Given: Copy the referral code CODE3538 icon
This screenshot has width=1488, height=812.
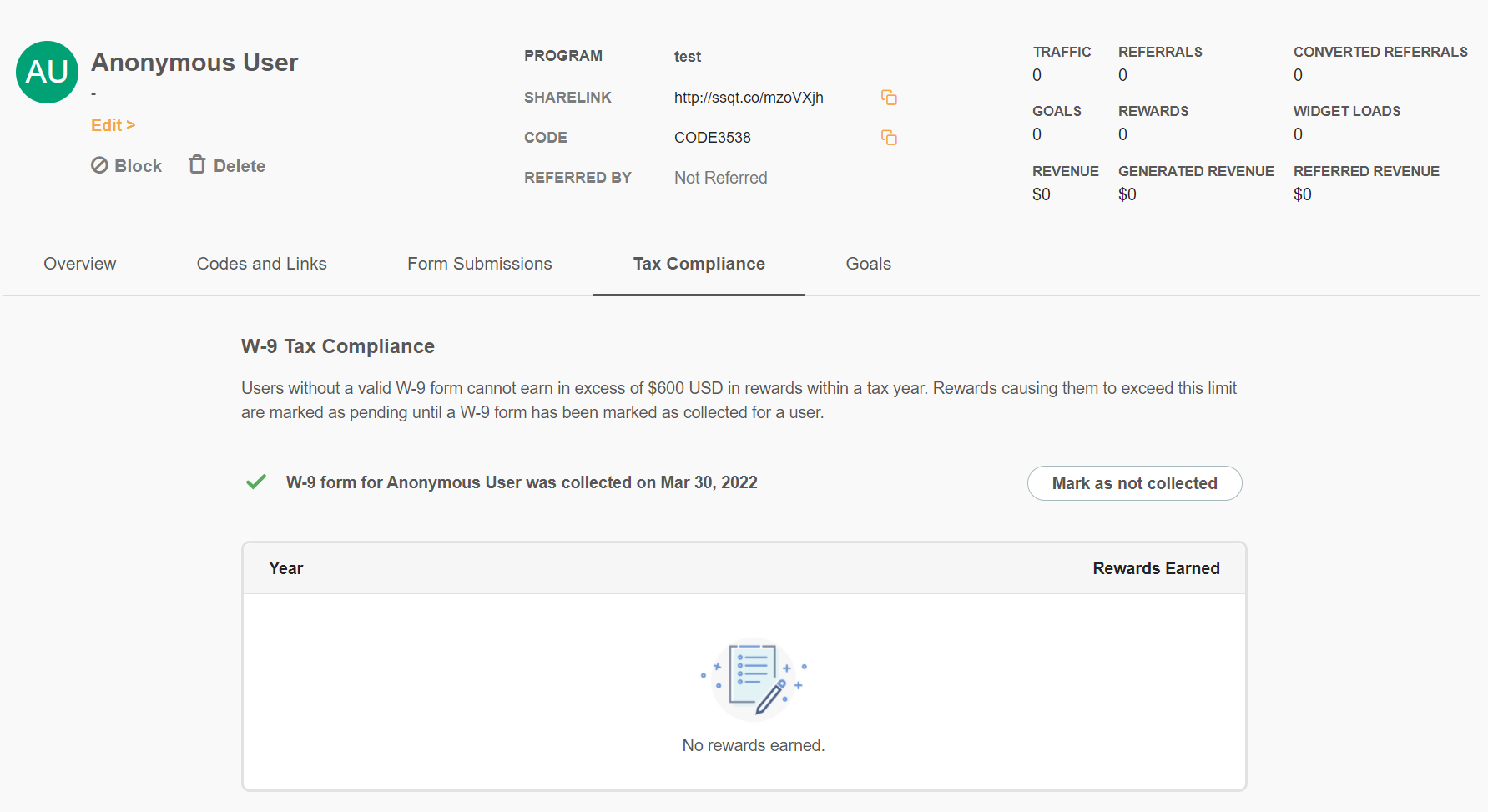Looking at the screenshot, I should point(889,138).
